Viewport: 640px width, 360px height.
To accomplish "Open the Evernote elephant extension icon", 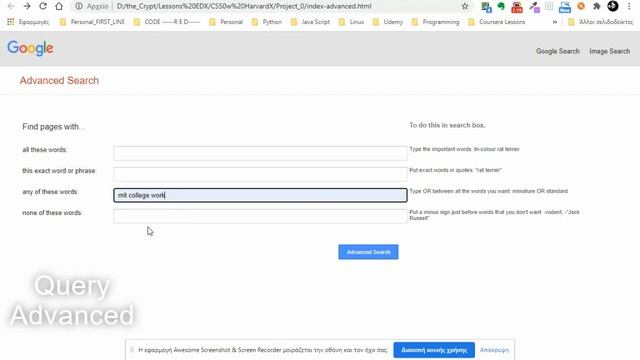I will pos(501,6).
